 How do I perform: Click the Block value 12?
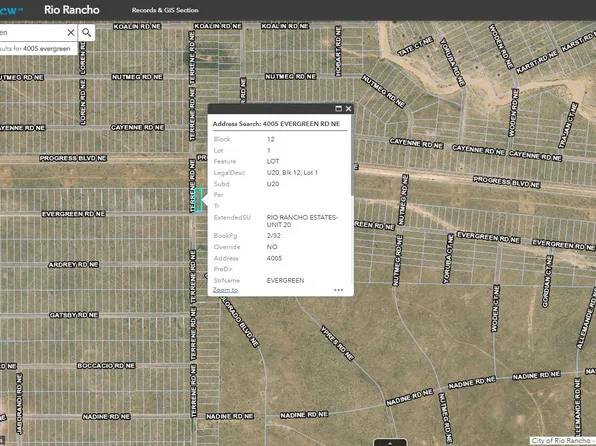[271, 139]
